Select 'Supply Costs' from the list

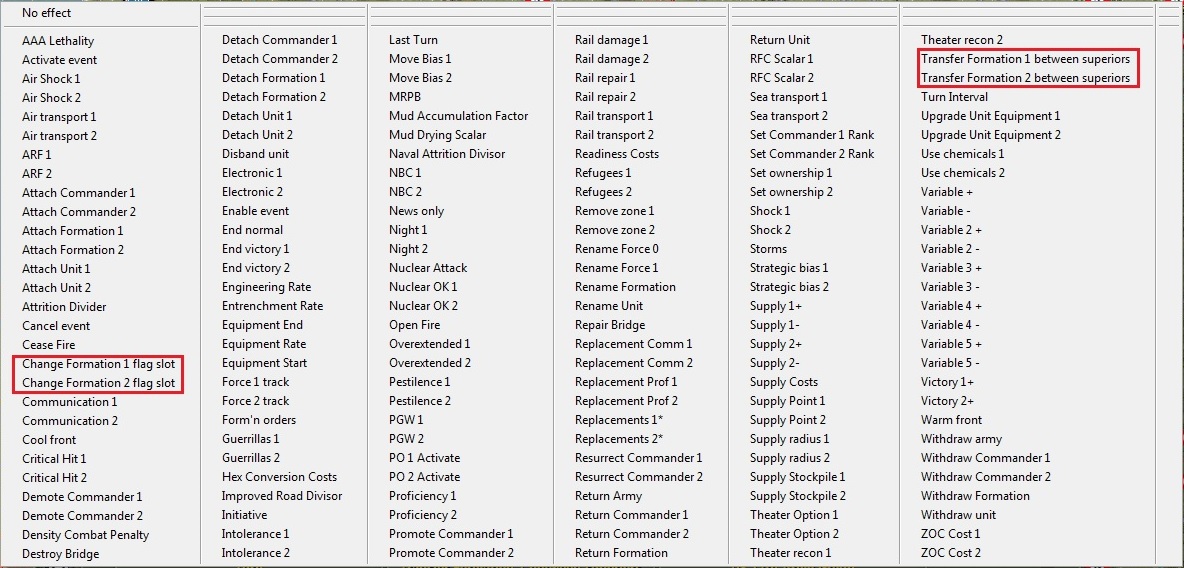point(784,381)
